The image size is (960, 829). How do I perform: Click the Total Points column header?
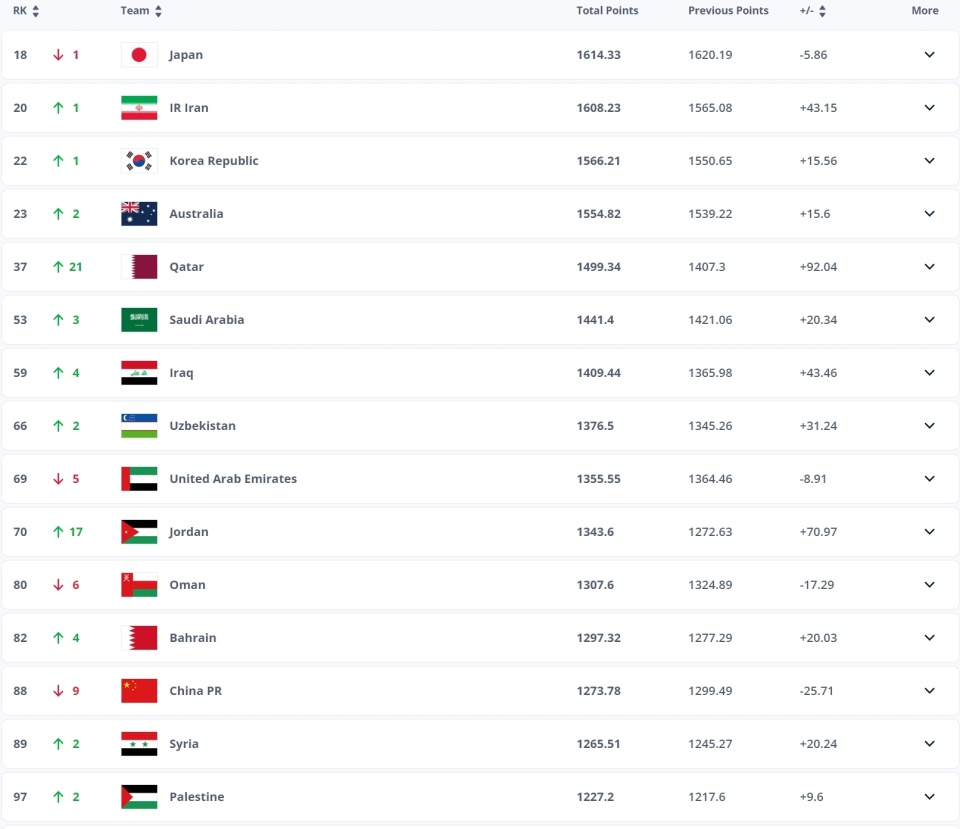(x=607, y=10)
